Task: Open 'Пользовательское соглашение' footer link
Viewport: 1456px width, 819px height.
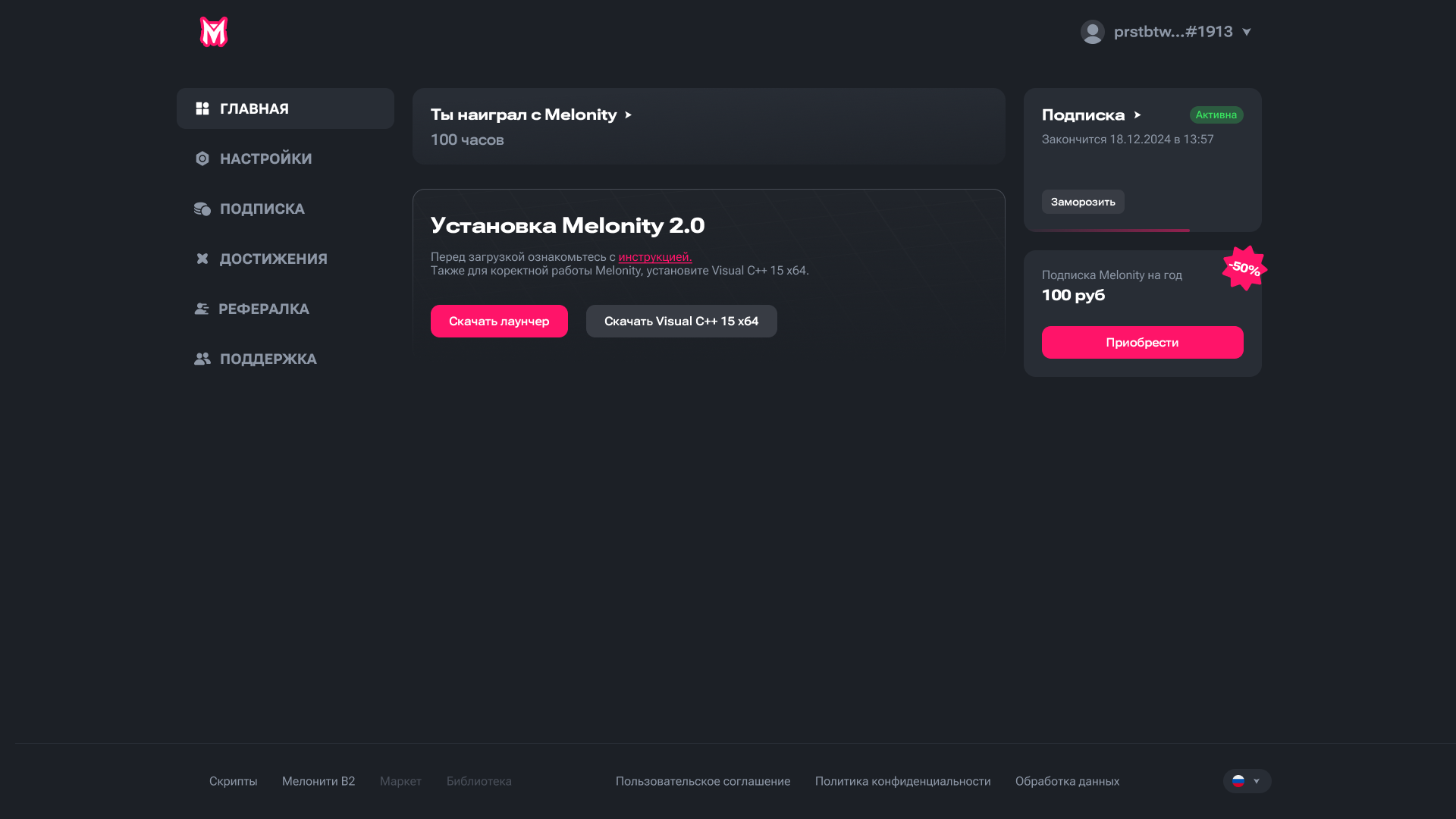Action: coord(703,781)
